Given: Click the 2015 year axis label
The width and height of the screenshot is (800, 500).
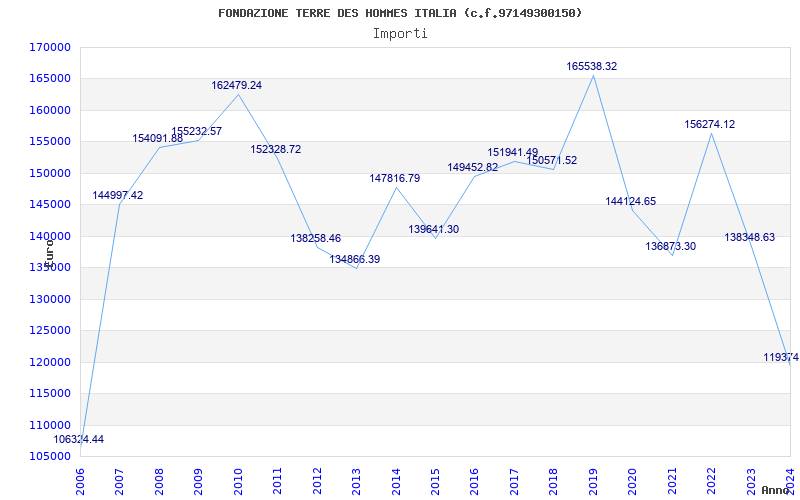Looking at the screenshot, I should click(x=435, y=481).
